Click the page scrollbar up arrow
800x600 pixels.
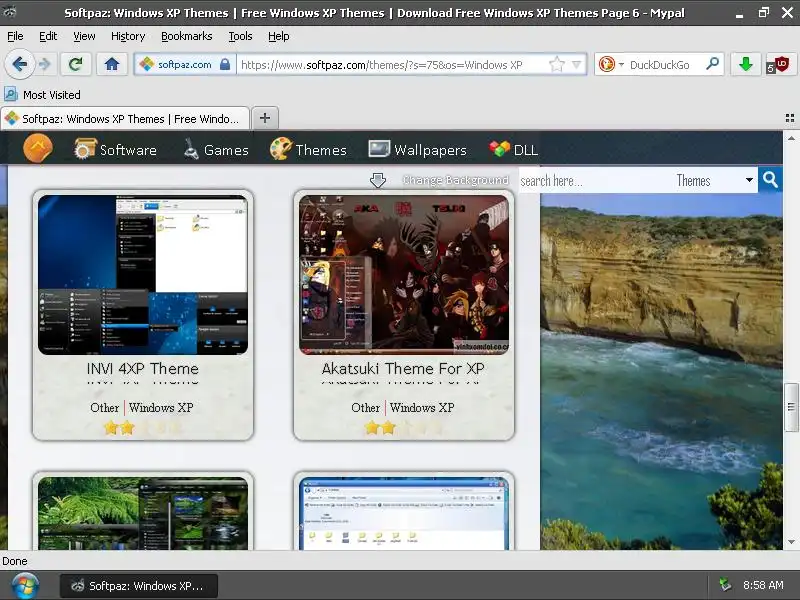[x=791, y=138]
